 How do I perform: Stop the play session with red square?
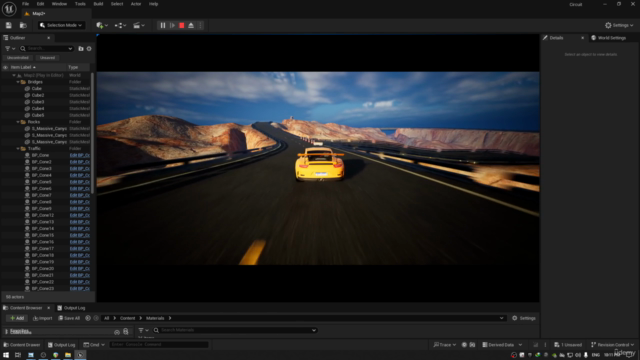[182, 25]
